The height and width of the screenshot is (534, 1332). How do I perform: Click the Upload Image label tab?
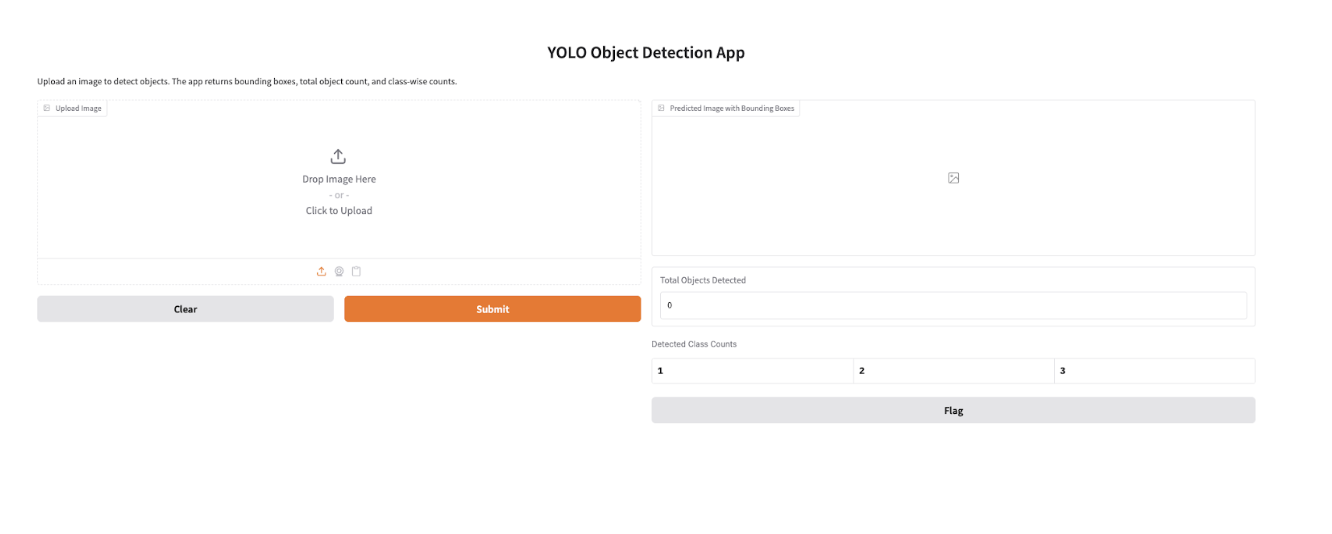click(x=78, y=108)
